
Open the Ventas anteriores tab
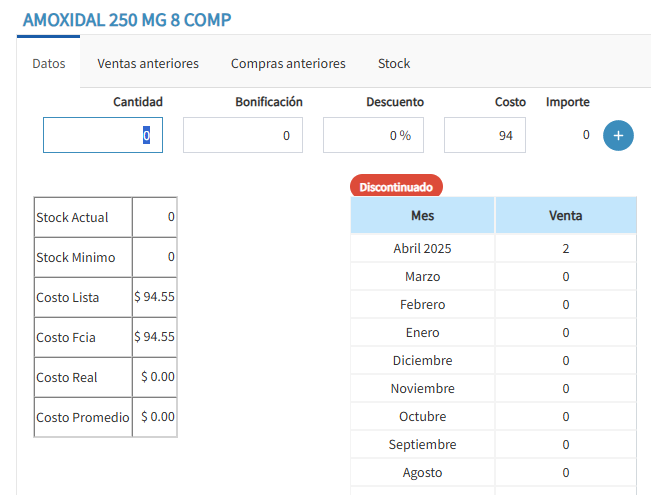click(148, 63)
